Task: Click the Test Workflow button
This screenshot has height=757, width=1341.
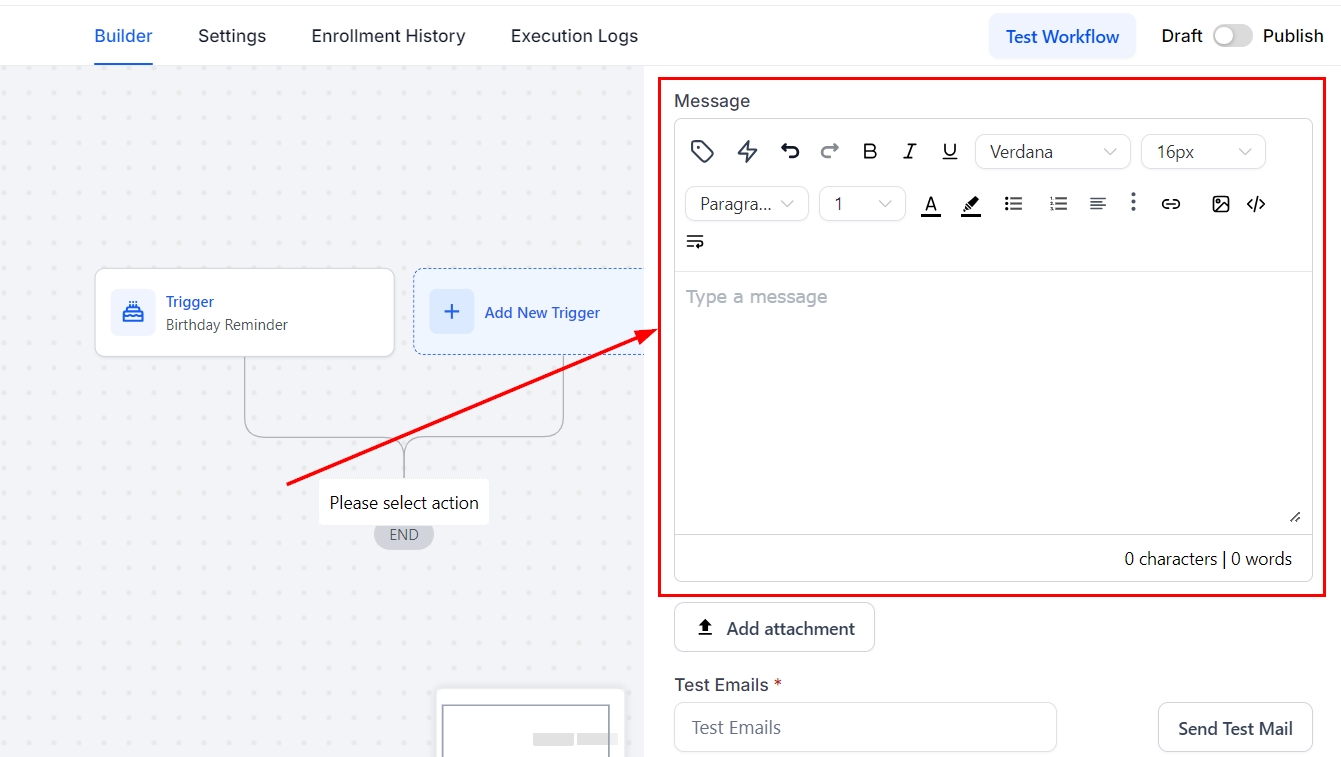Action: (1062, 37)
